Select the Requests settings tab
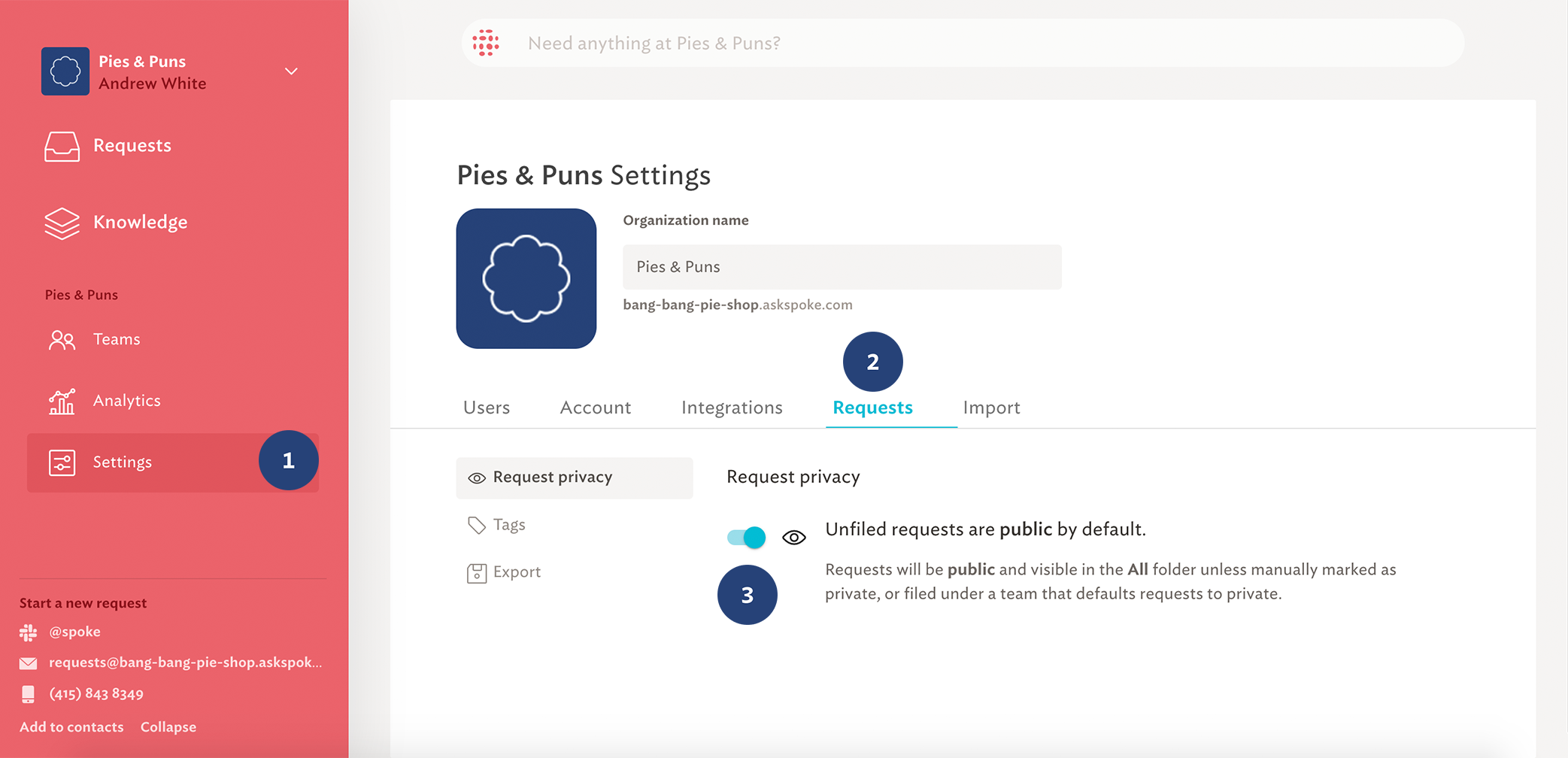The image size is (1568, 758). (872, 408)
